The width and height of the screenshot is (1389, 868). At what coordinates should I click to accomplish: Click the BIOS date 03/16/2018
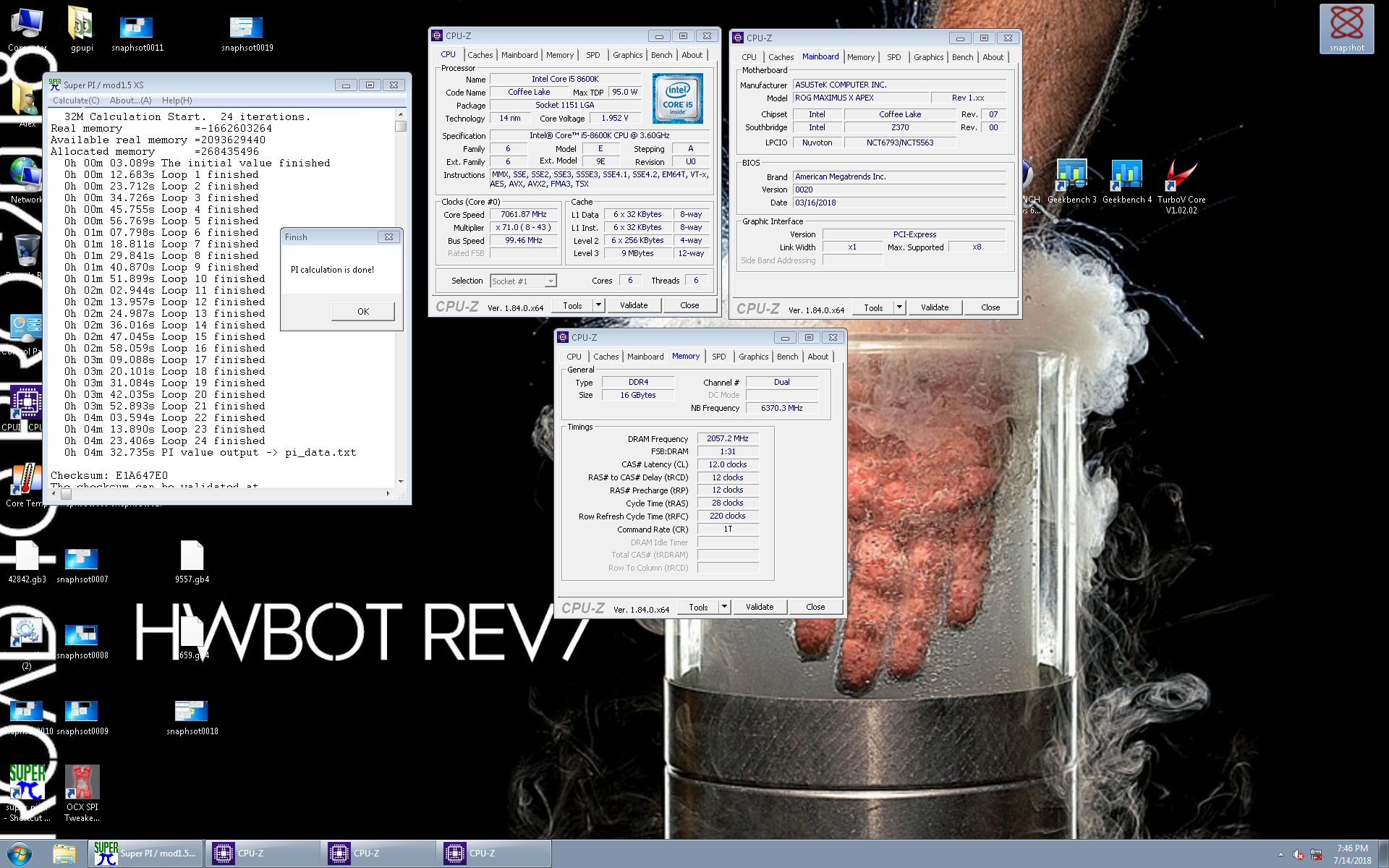(899, 203)
